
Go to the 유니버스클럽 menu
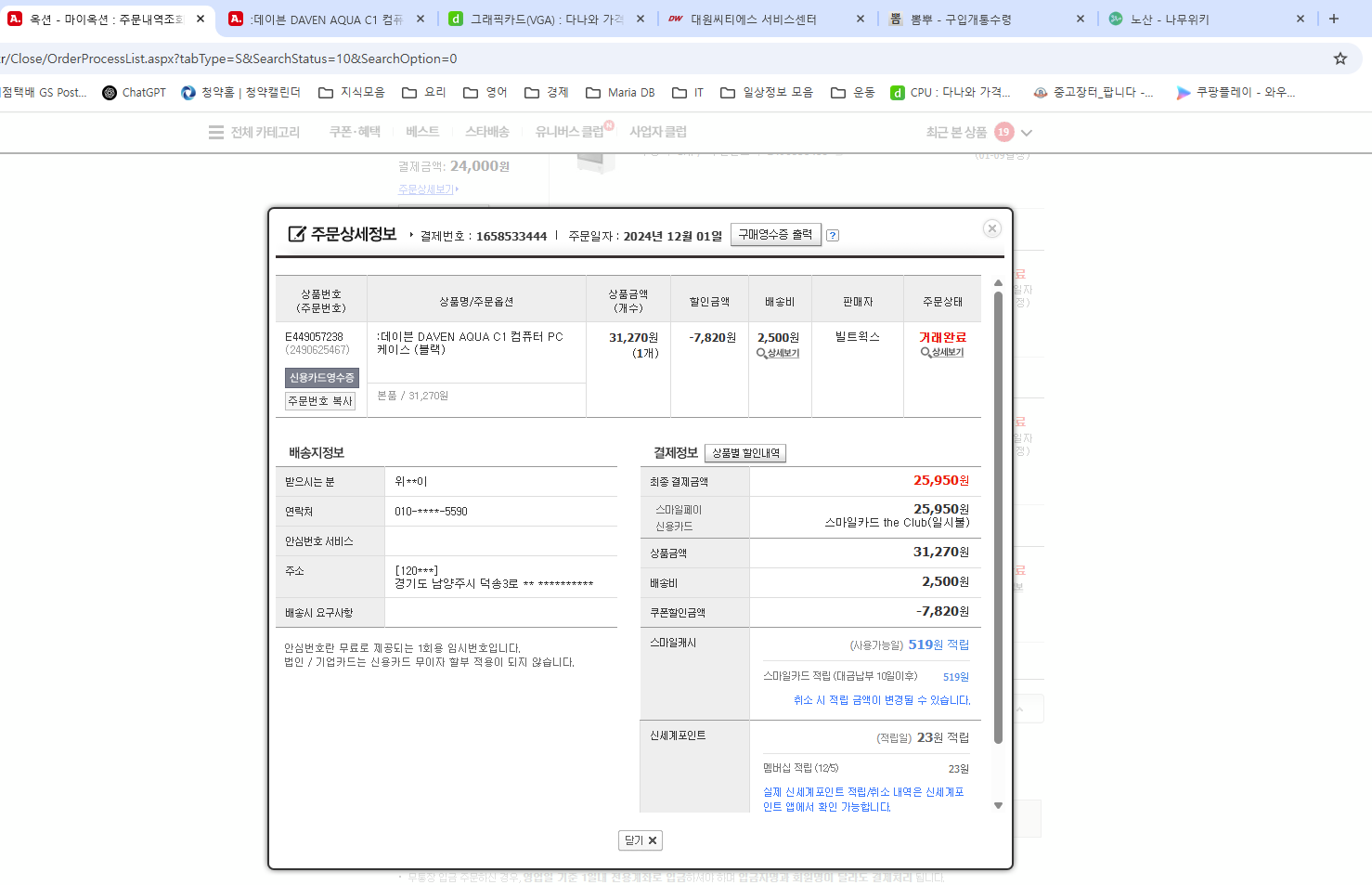(569, 132)
